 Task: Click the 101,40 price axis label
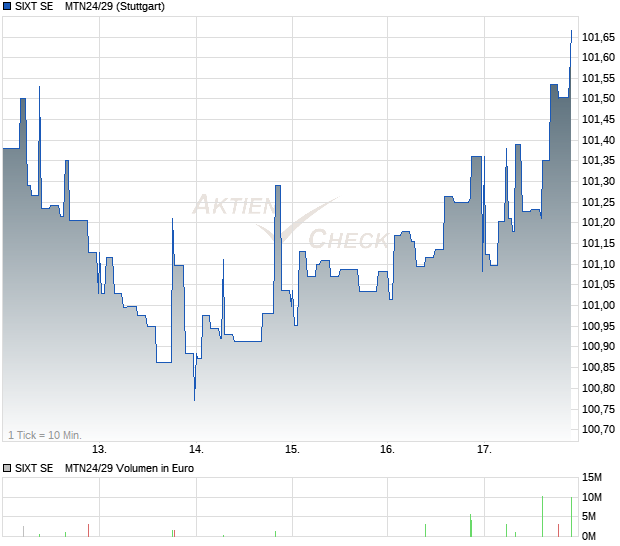pos(598,140)
